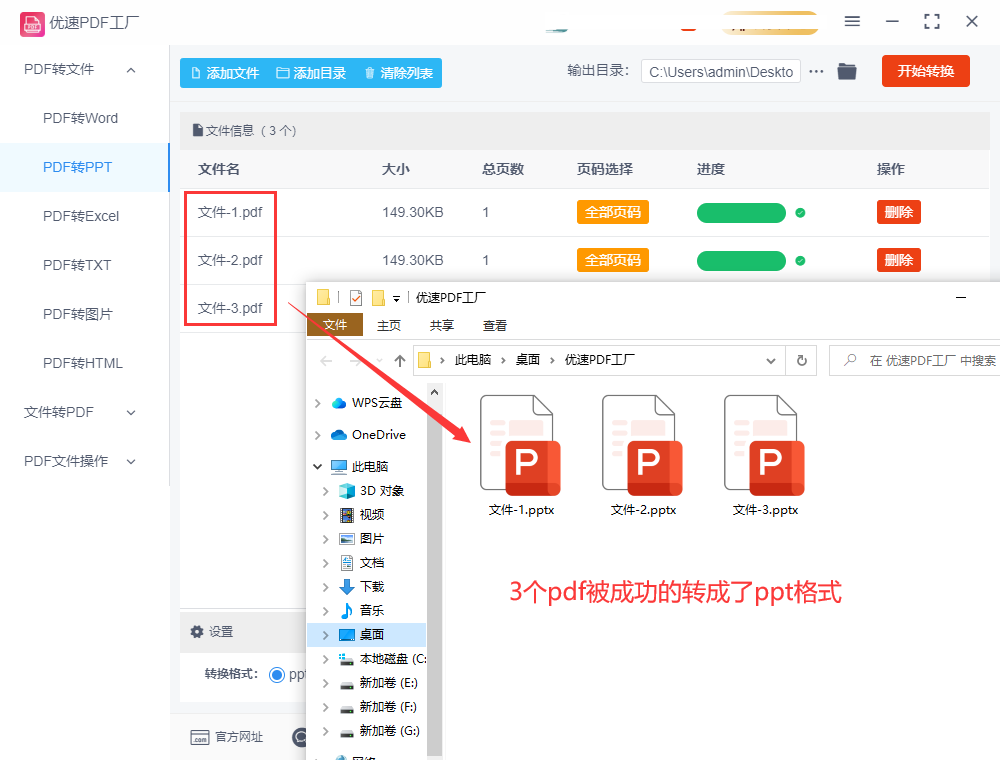Click the 下载 arrow icon
Image resolution: width=1000 pixels, height=760 pixels.
tap(347, 587)
